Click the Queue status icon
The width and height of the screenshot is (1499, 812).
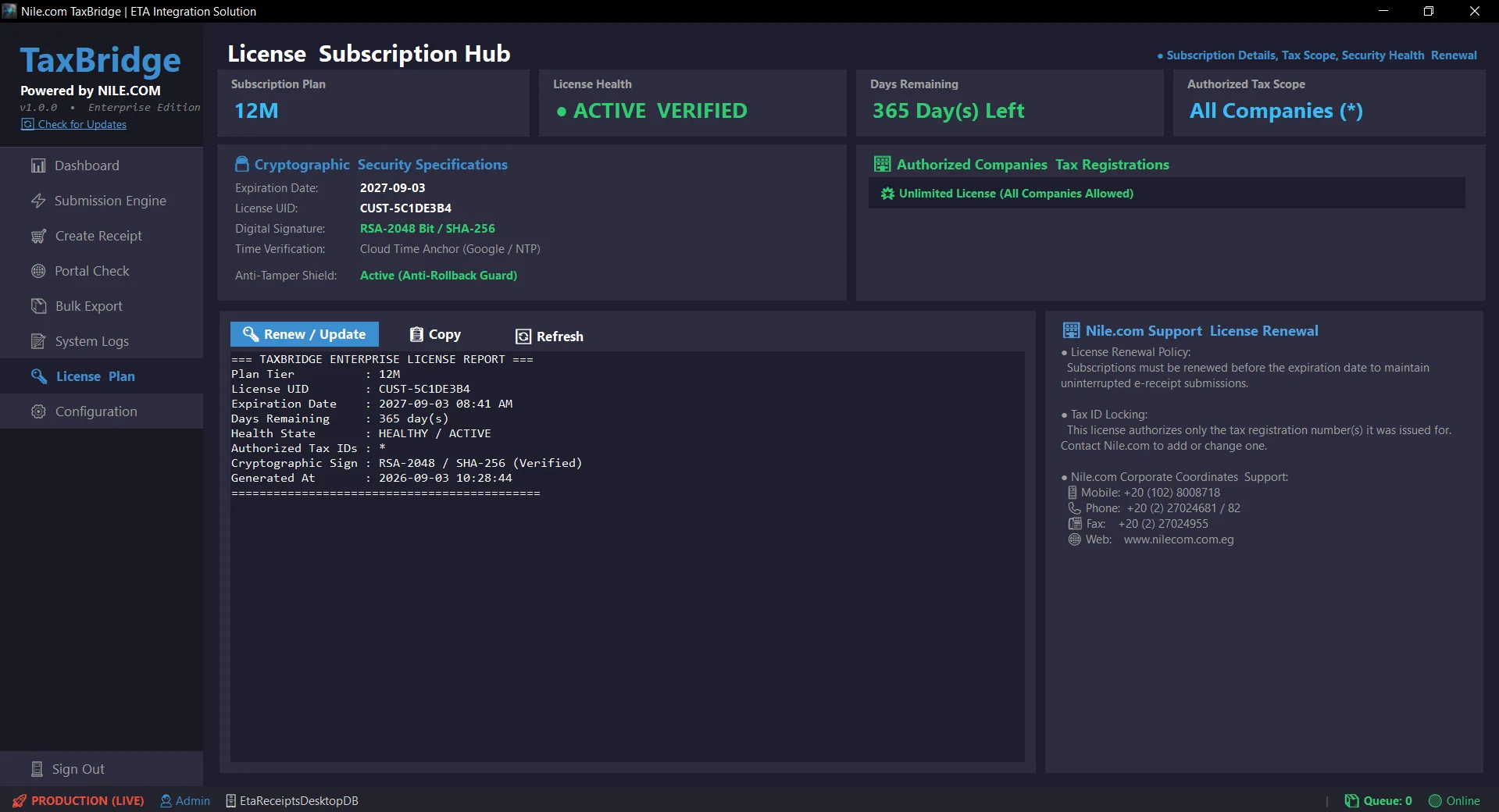click(x=1351, y=801)
